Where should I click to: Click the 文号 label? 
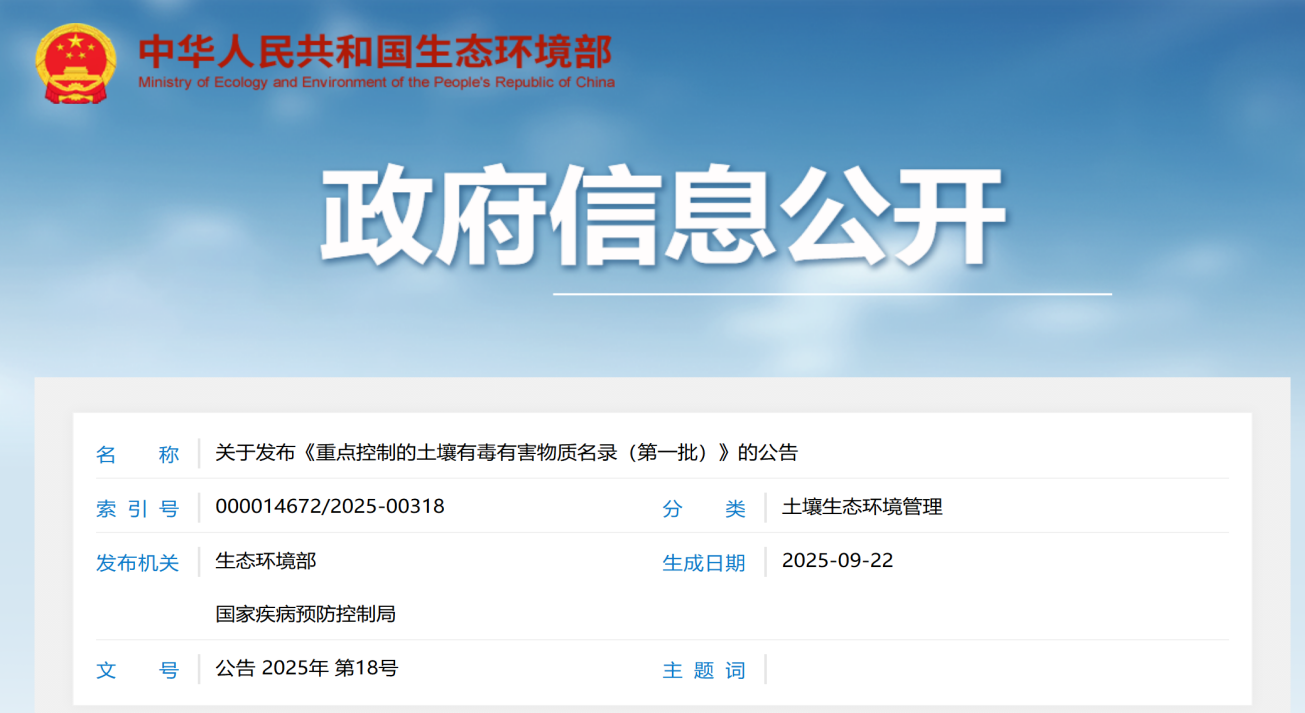pos(137,670)
